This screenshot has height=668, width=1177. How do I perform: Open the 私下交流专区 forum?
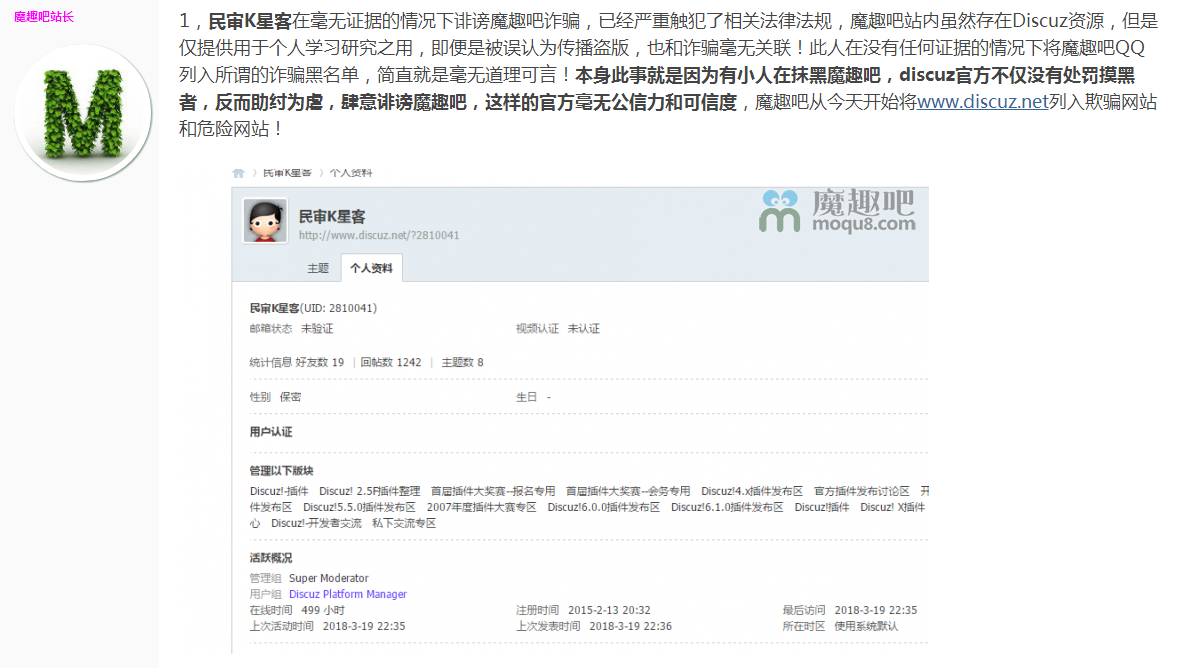point(405,523)
